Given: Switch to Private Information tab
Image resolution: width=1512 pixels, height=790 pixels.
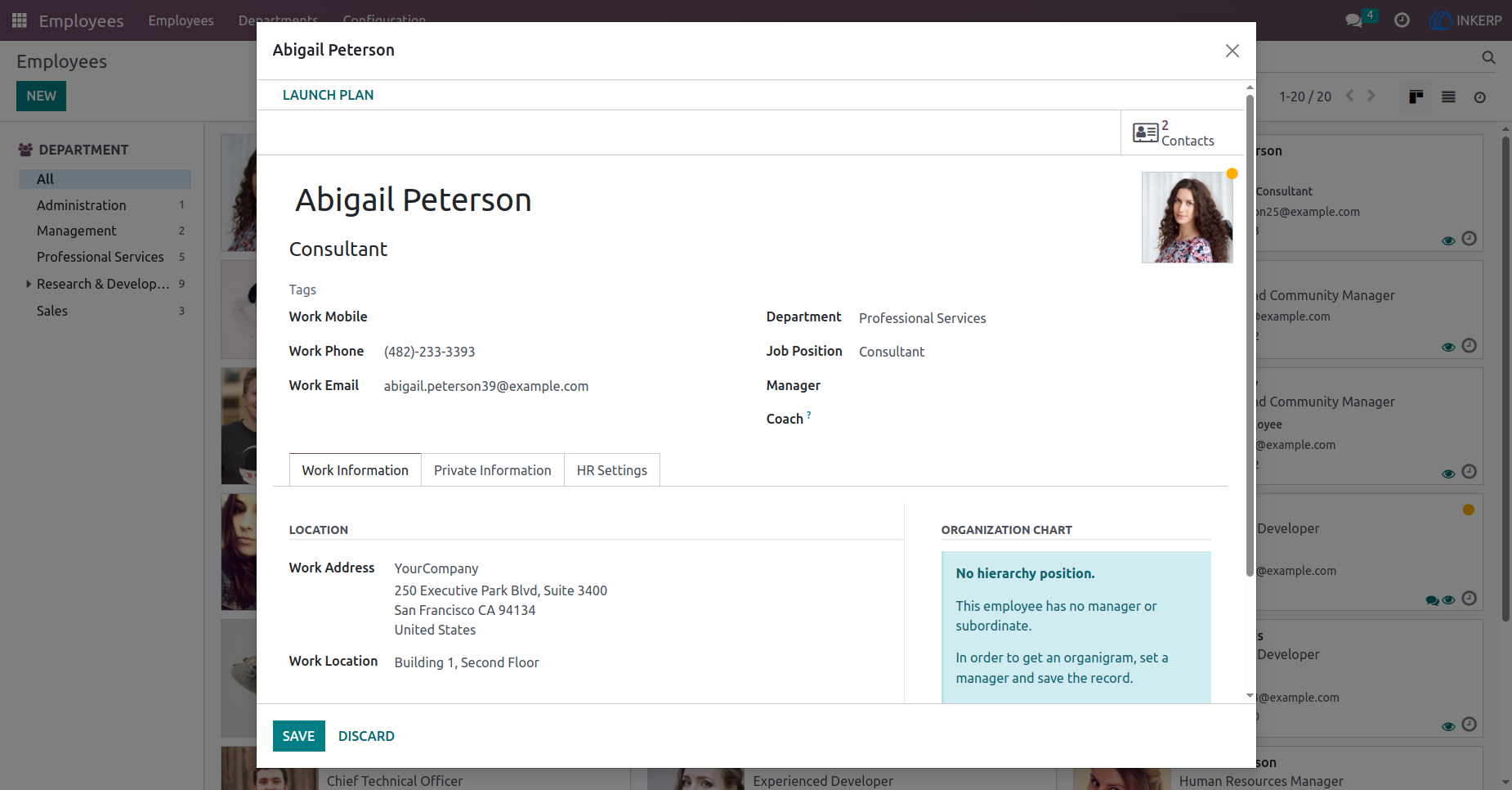Looking at the screenshot, I should pos(493,470).
